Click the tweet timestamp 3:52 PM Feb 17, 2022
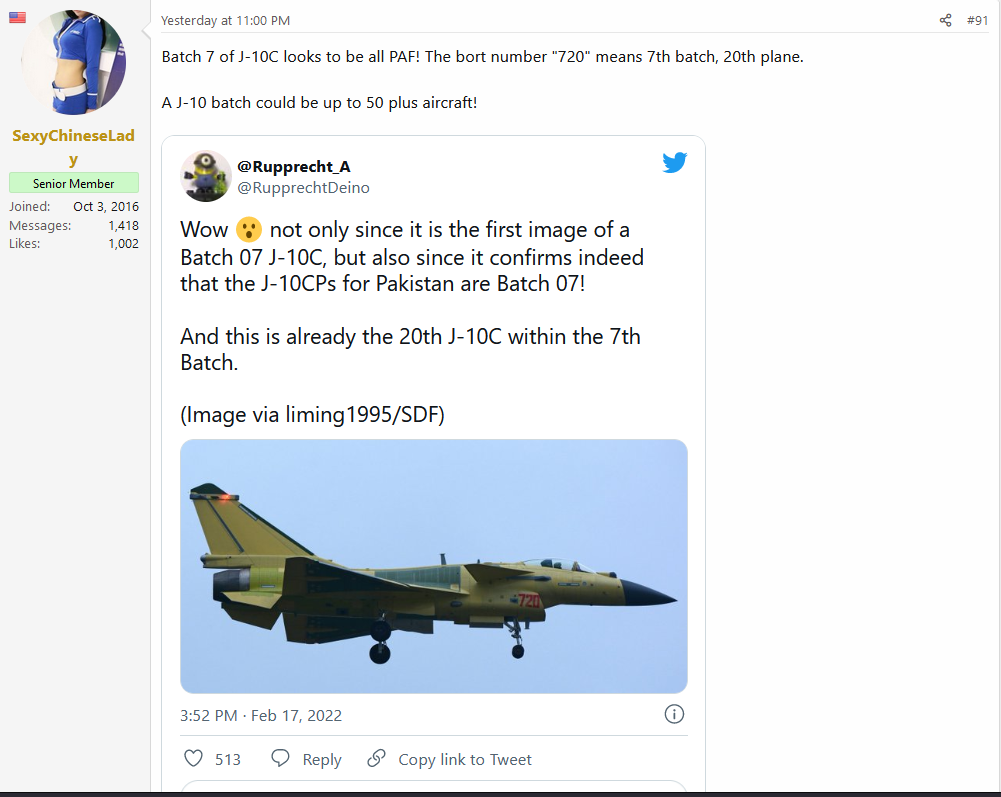 [260, 715]
